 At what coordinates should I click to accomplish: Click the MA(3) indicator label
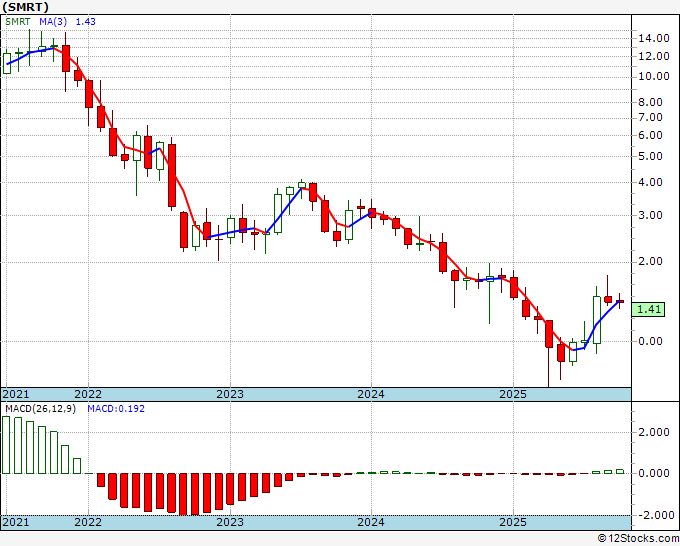[x=53, y=21]
